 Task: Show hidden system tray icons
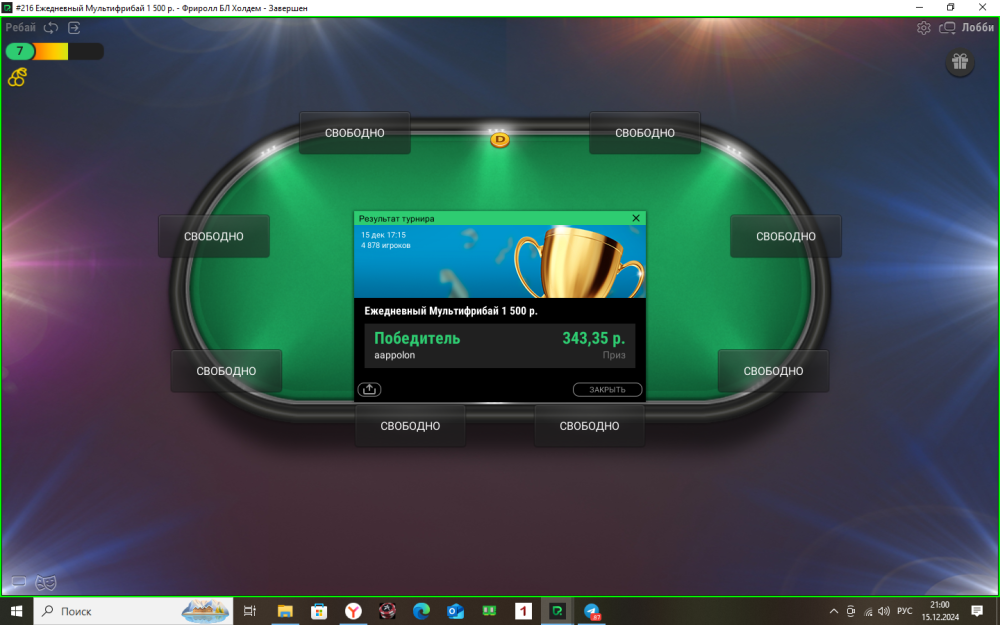834,611
